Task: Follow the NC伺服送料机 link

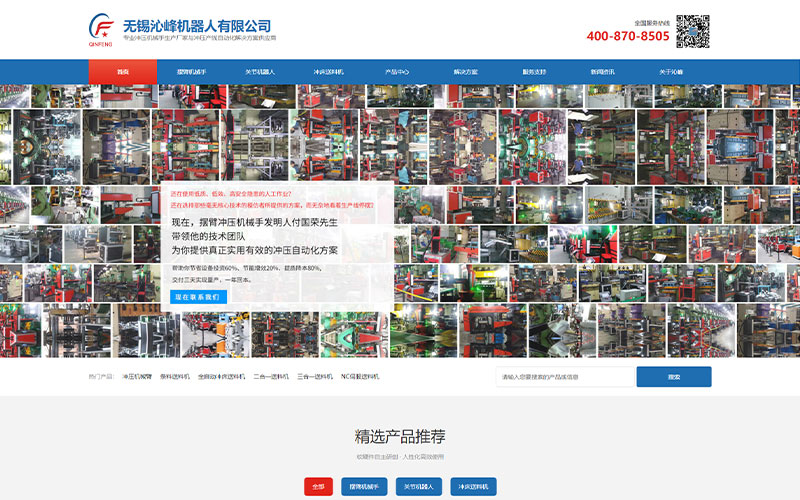Action: tap(360, 377)
